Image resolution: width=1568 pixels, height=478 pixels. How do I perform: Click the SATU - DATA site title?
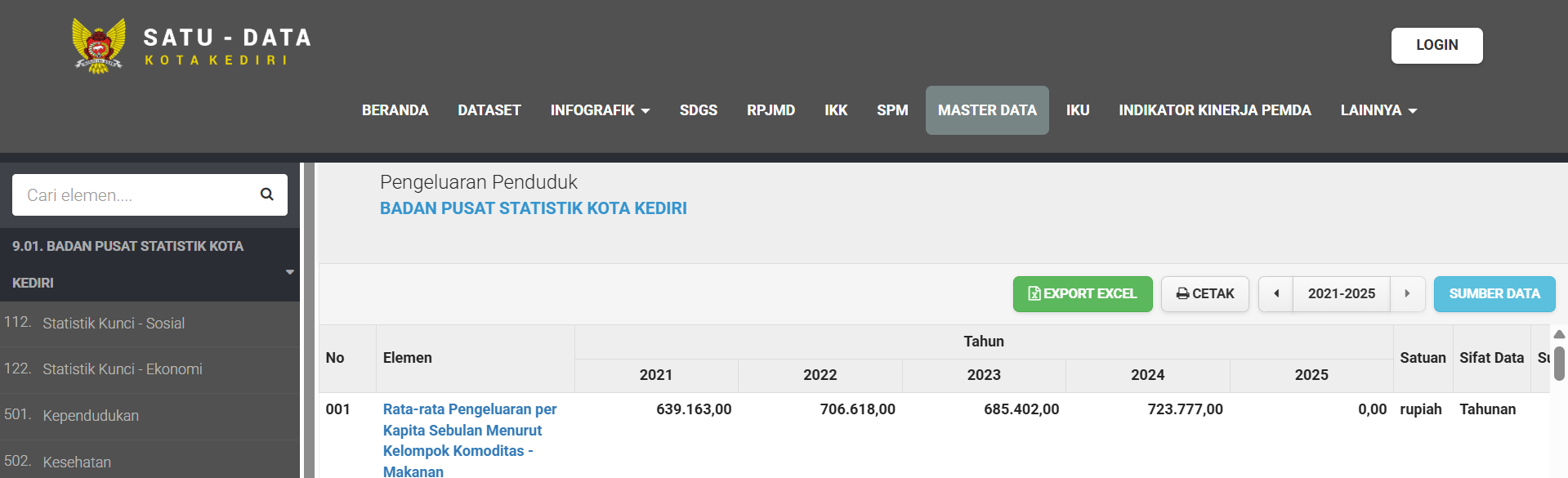(227, 38)
